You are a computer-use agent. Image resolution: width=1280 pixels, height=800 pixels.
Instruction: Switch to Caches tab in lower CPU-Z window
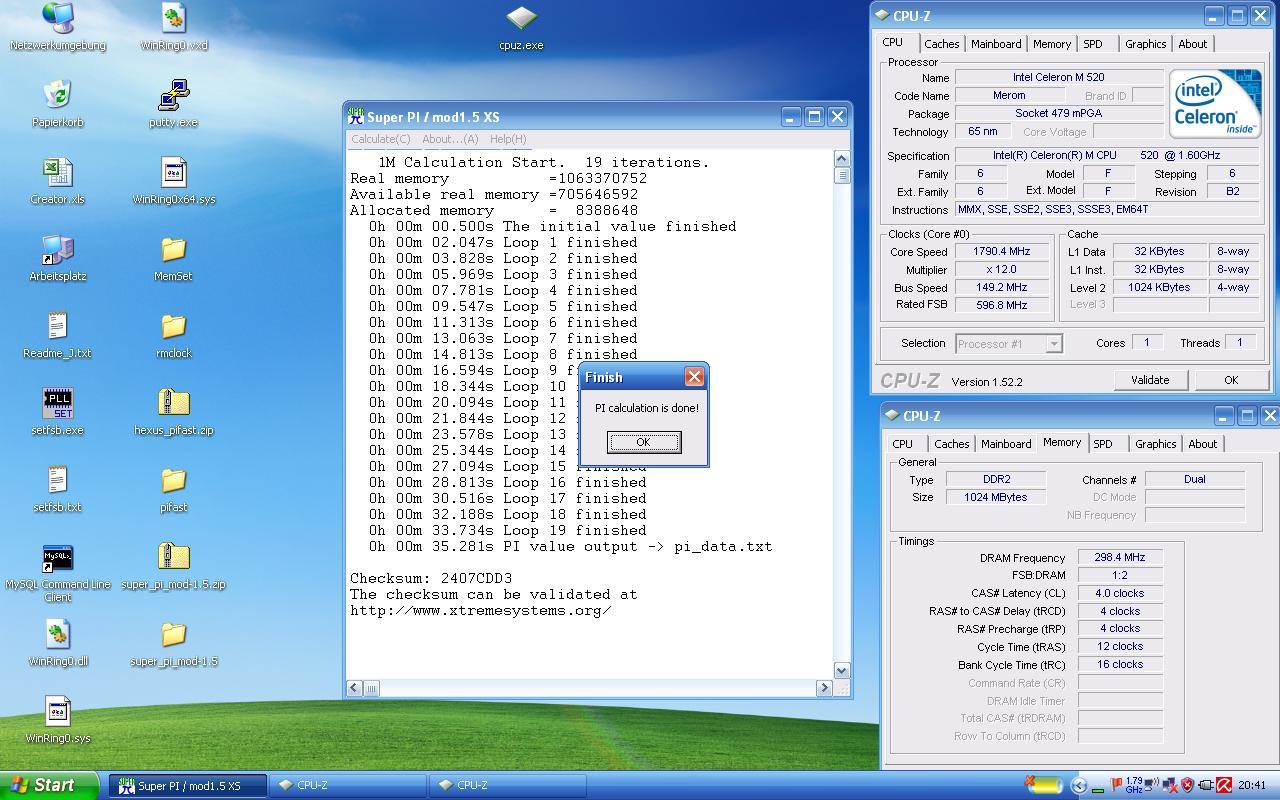click(x=951, y=444)
